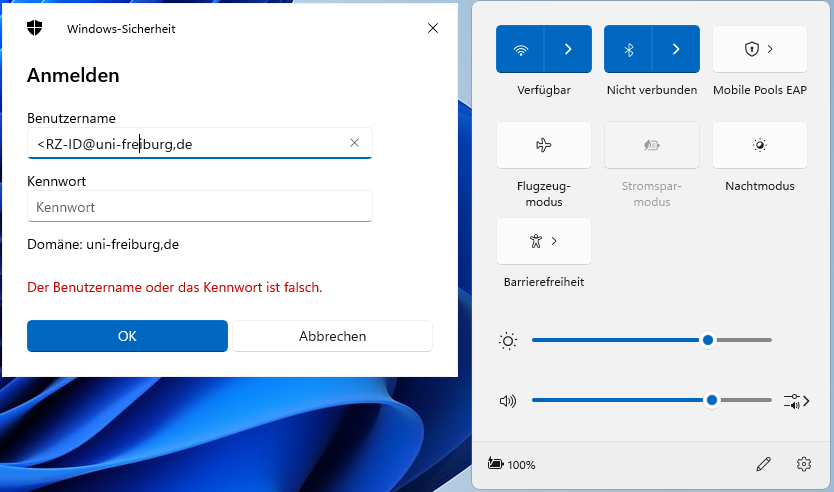Viewport: 834px width, 492px height.
Task: Click the Windows-Sicherheit shield icon
Action: pos(35,28)
